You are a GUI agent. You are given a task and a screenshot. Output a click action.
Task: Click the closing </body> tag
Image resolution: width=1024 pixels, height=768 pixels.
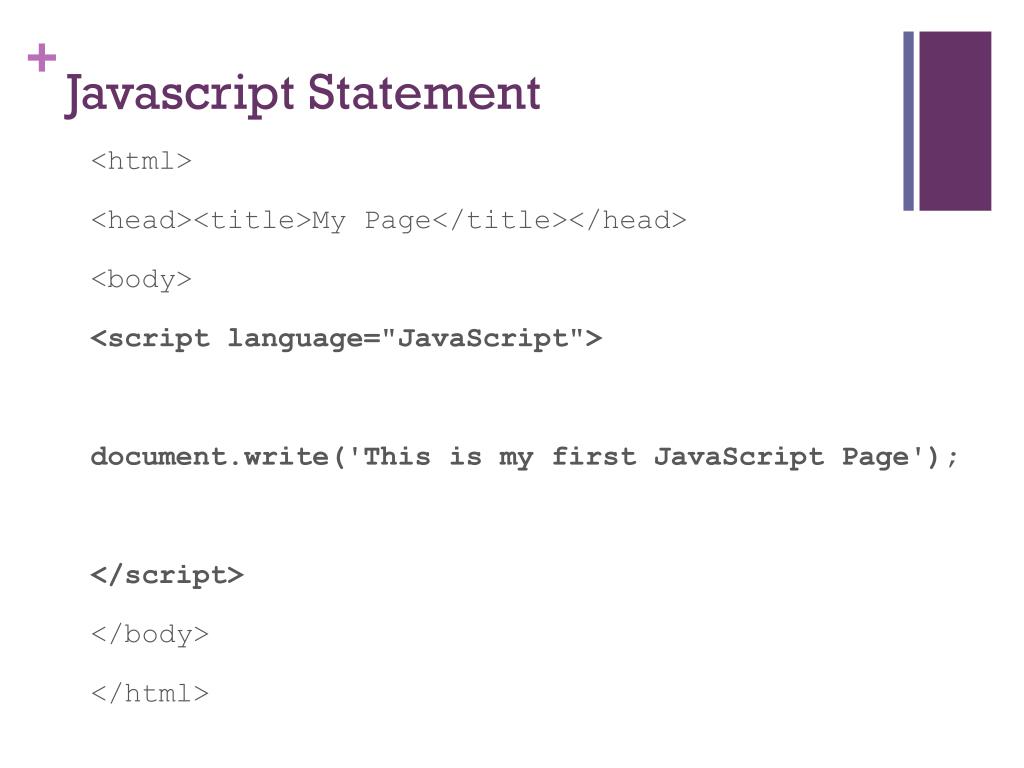(x=150, y=634)
